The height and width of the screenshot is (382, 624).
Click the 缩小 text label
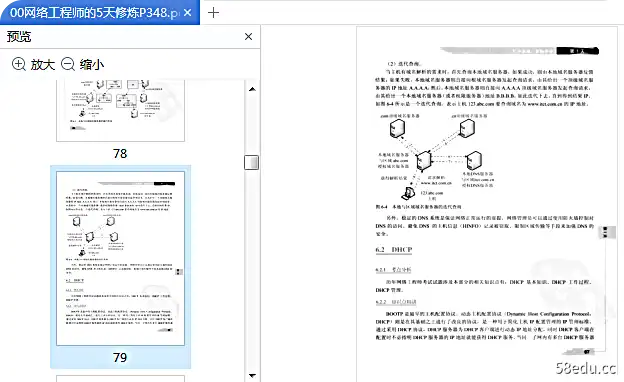pyautogui.click(x=92, y=64)
